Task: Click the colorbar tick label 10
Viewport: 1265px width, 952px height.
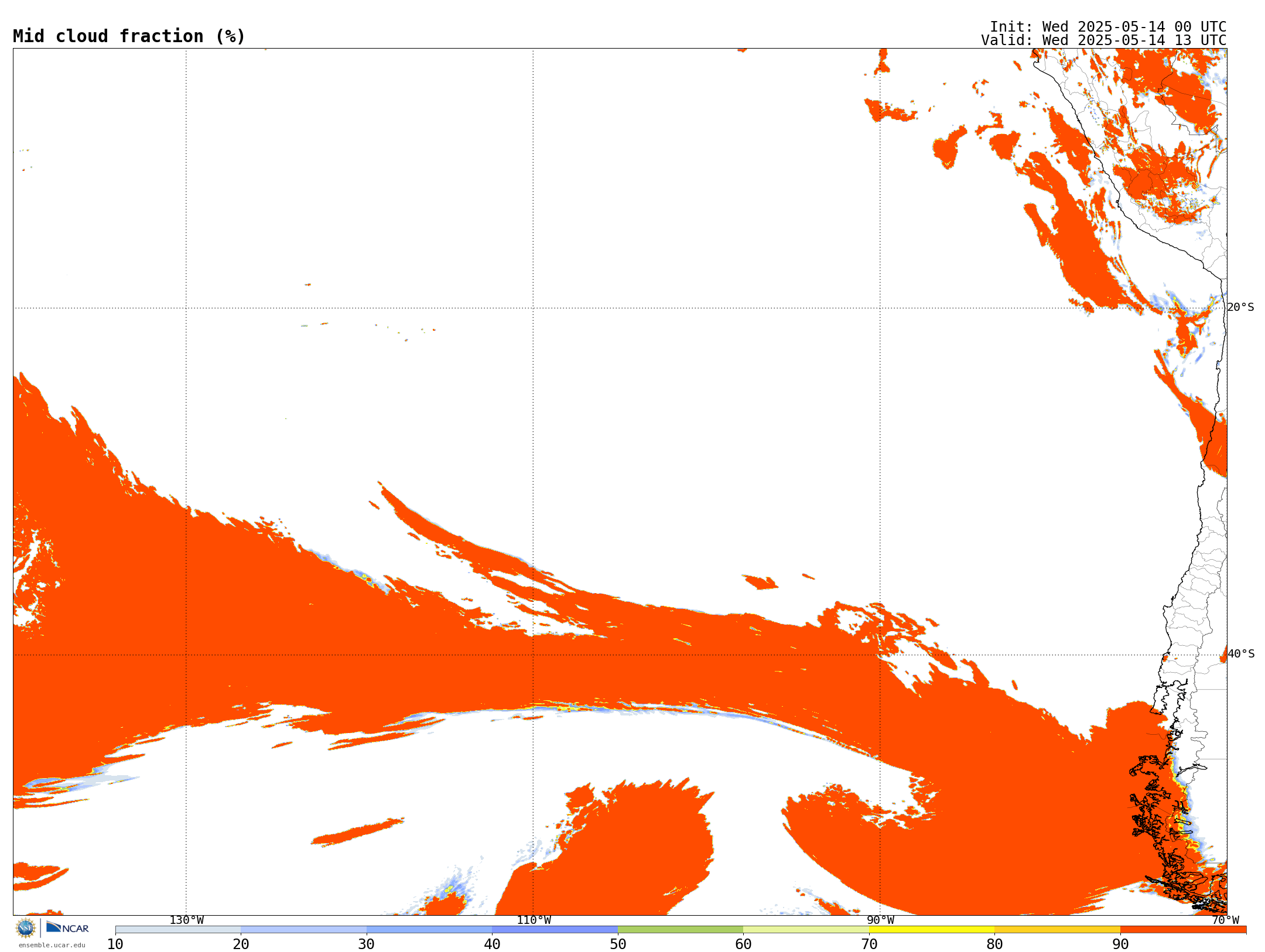Action: point(115,944)
